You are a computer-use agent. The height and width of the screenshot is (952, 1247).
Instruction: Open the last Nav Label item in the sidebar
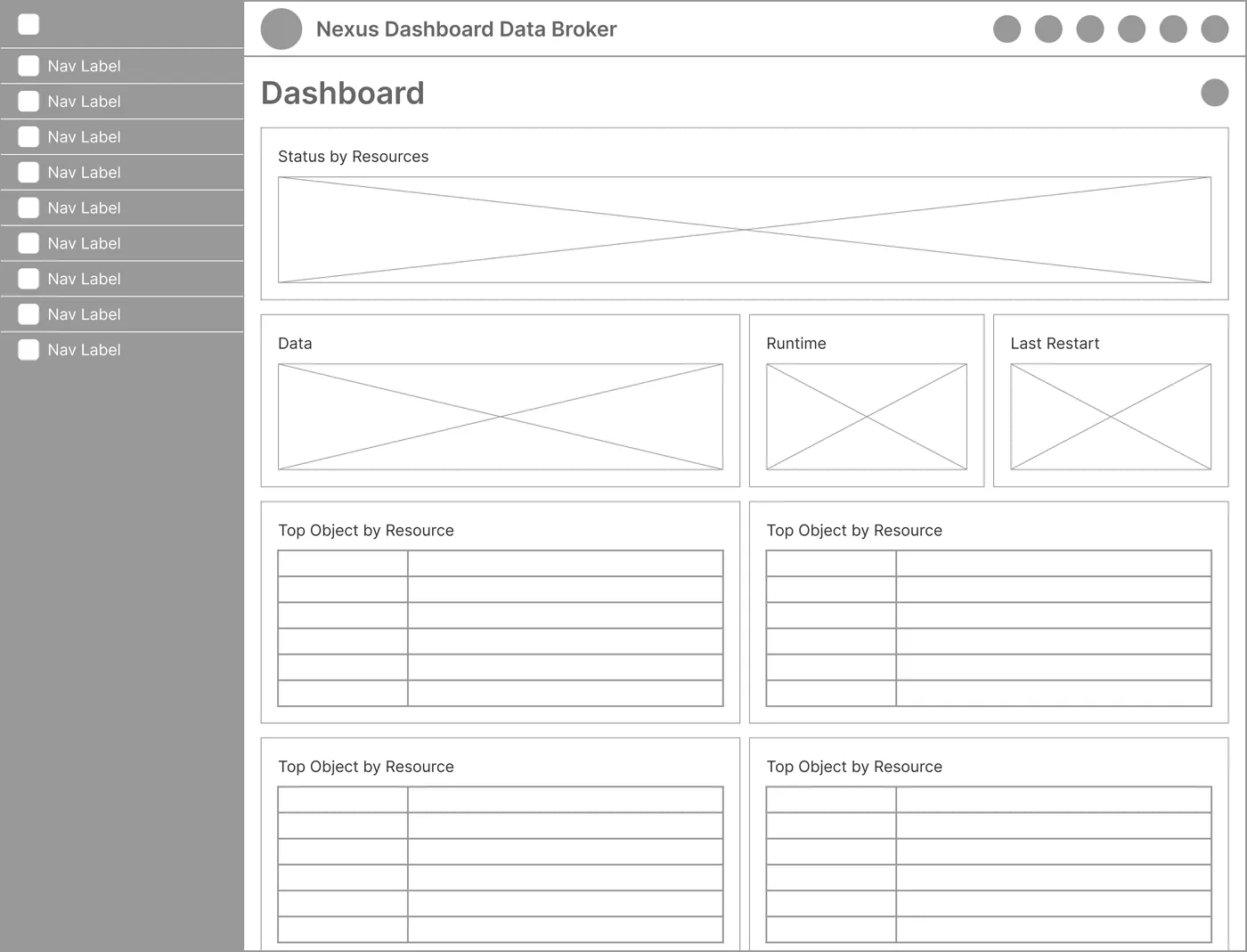[x=122, y=350]
